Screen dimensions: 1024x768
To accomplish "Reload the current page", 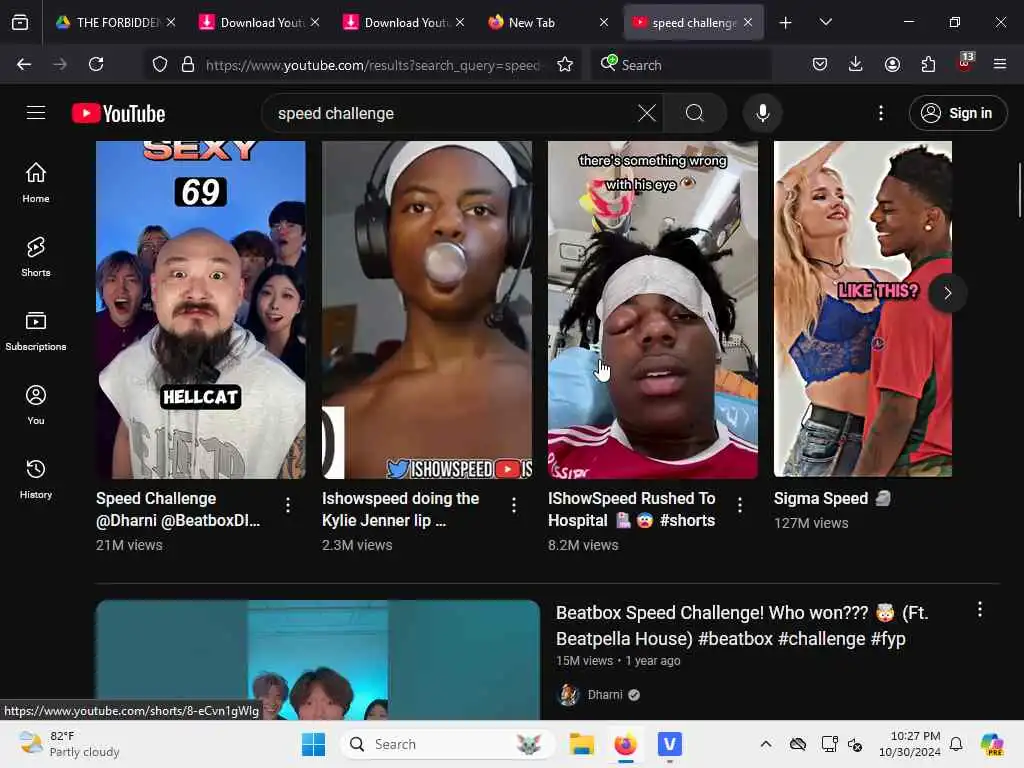I will tap(96, 64).
